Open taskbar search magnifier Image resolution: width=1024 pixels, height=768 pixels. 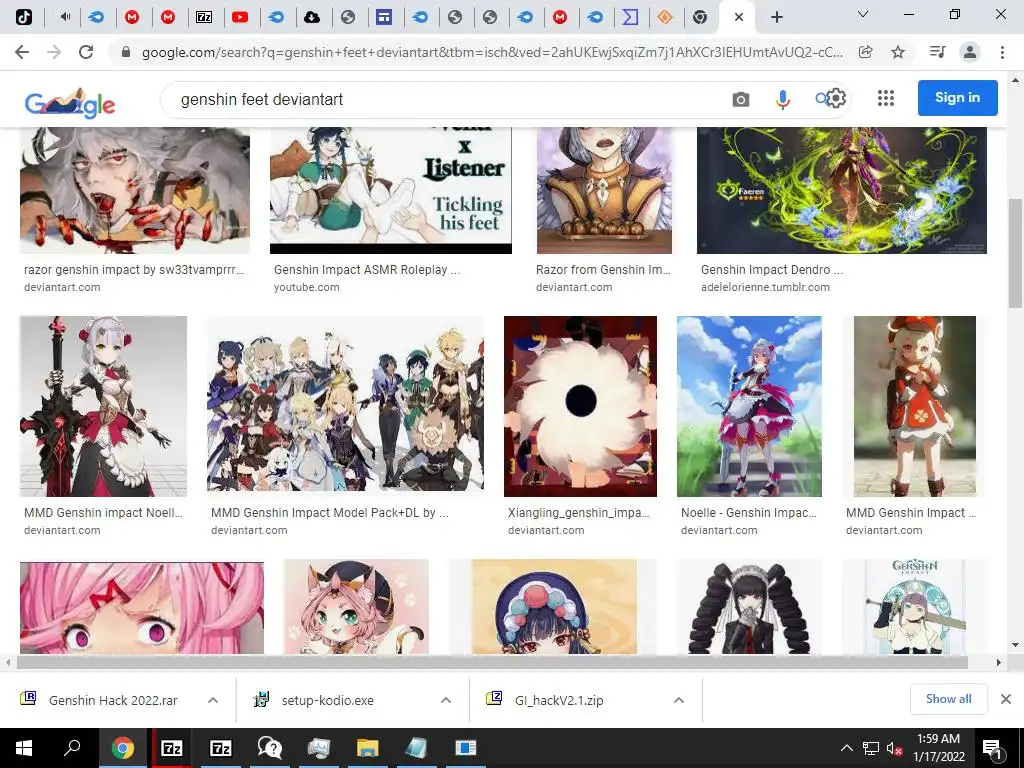click(72, 747)
